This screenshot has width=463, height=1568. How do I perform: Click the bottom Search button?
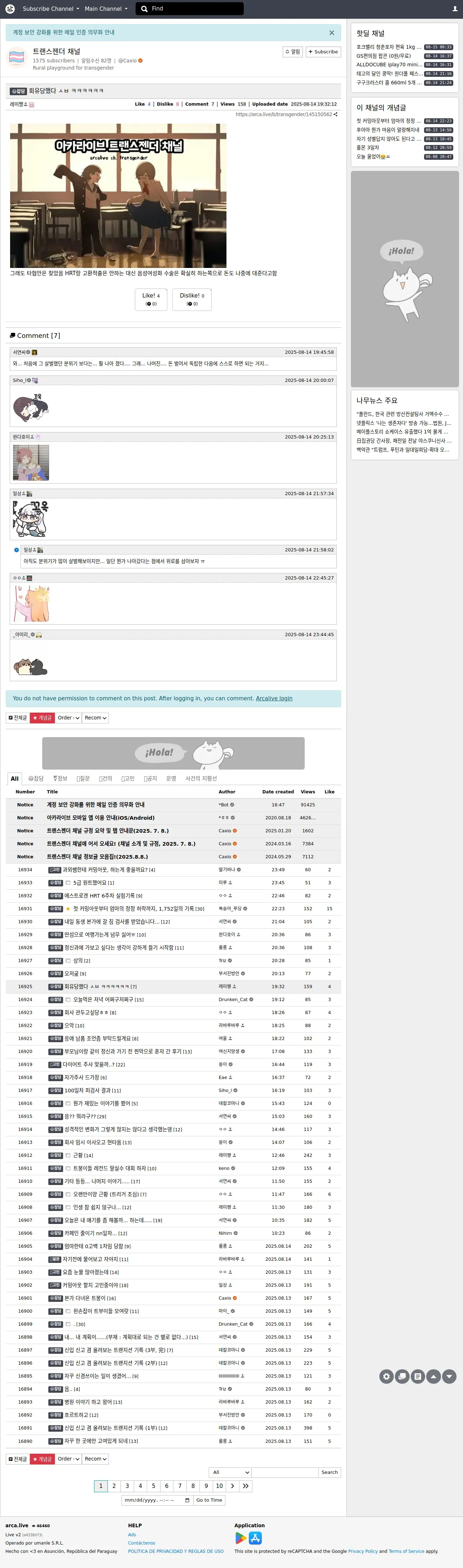pyautogui.click(x=330, y=1472)
